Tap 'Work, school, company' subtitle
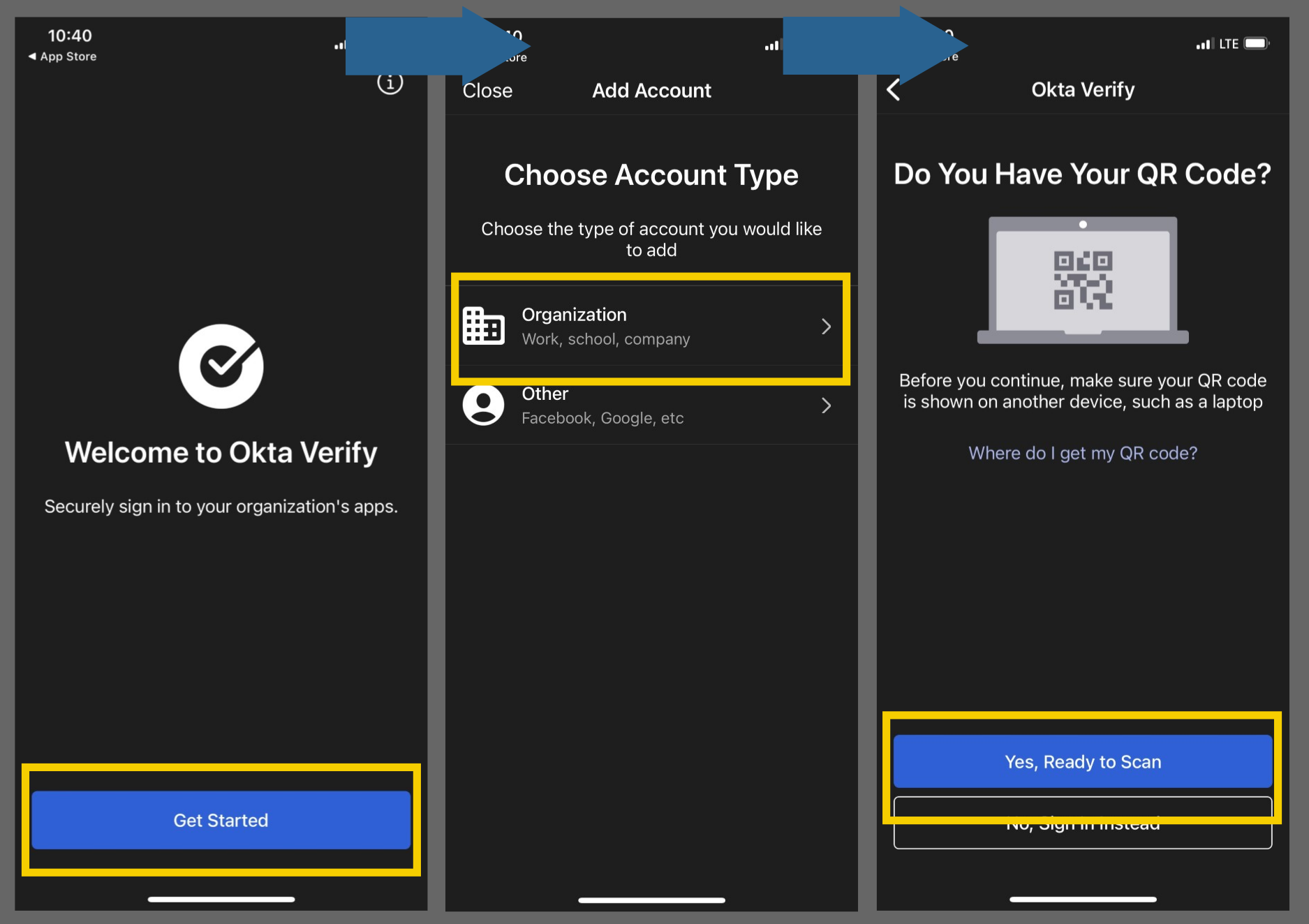 tap(606, 339)
